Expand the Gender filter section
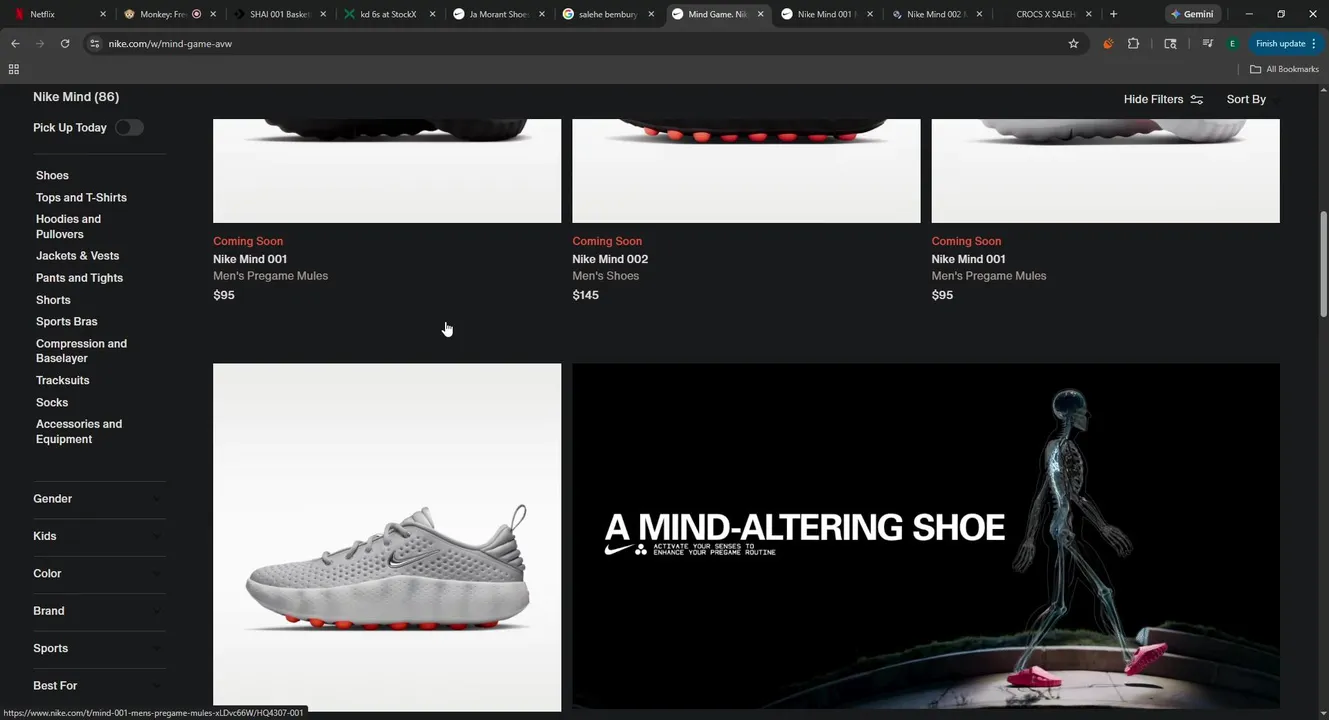Screen dimensions: 1329x720 (x=98, y=499)
